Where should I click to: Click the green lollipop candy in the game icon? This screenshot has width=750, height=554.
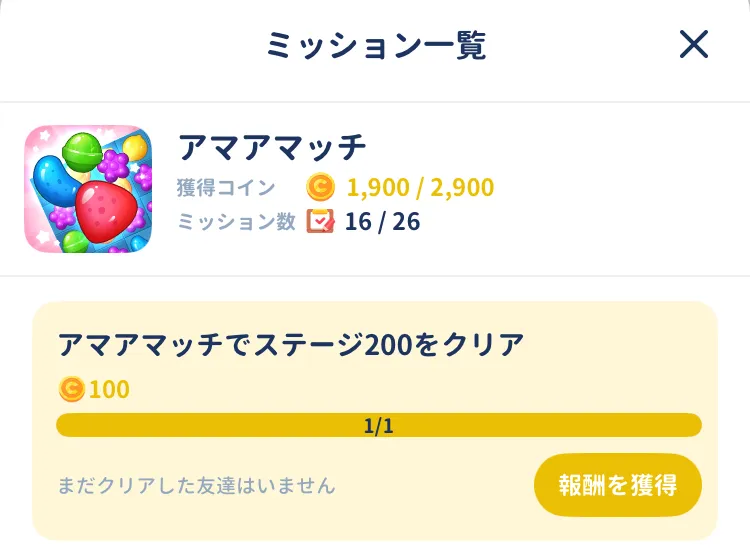coord(81,153)
